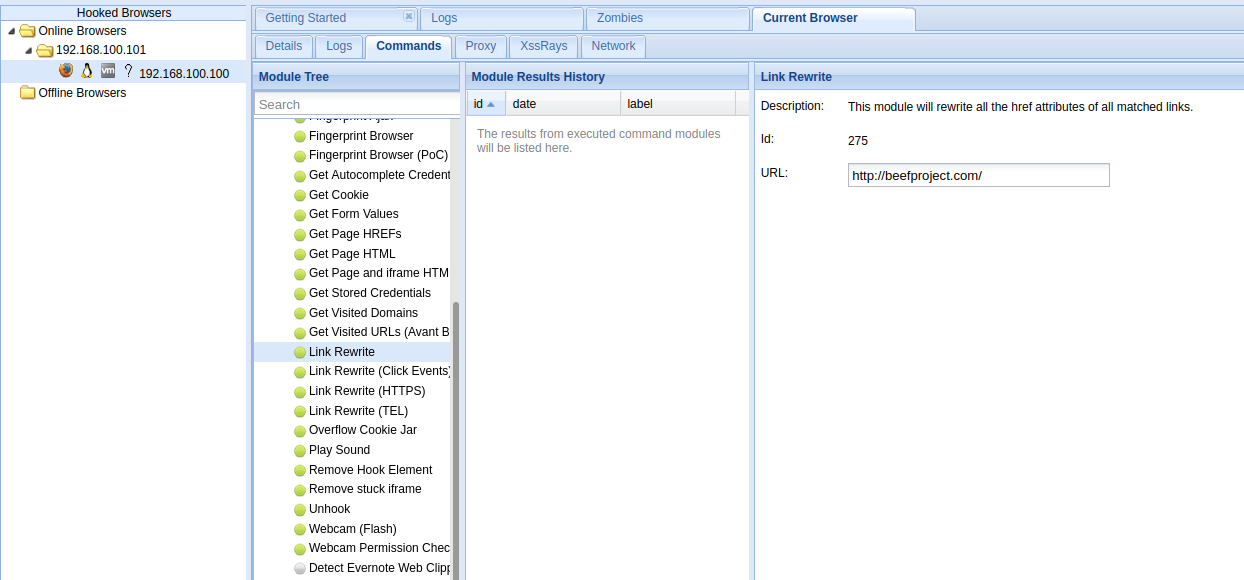Screen dimensions: 1244x580
Task: Select the Link Rewrite (HTTPS) module
Action: tap(366, 391)
